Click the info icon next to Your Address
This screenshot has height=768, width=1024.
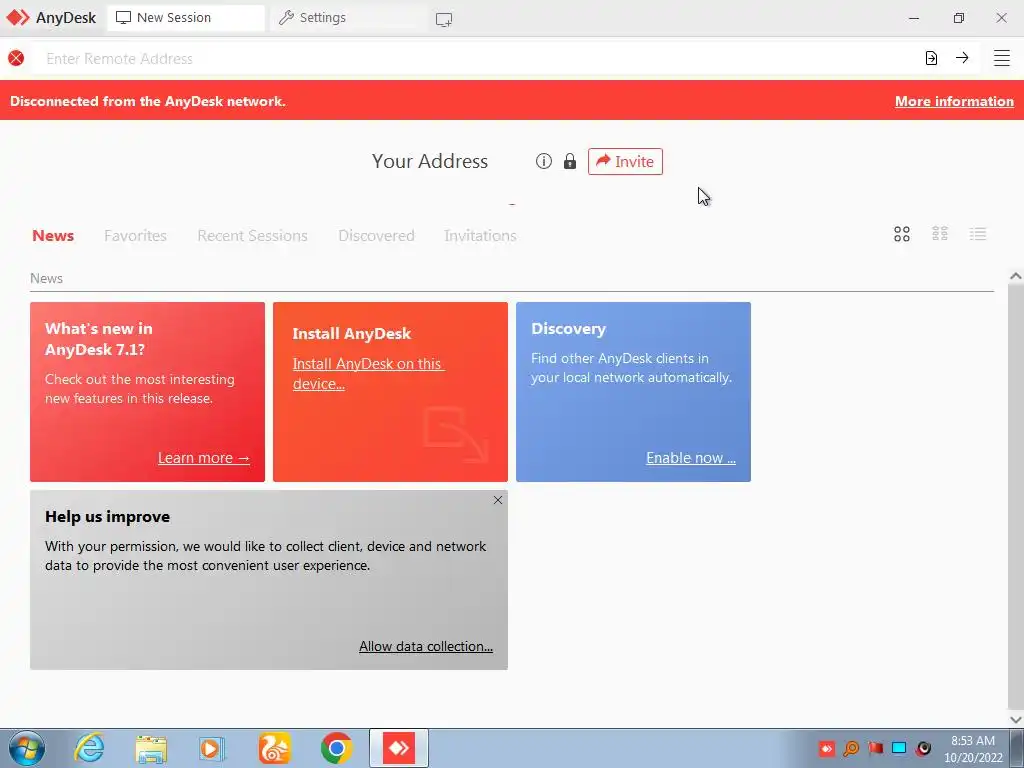(543, 161)
